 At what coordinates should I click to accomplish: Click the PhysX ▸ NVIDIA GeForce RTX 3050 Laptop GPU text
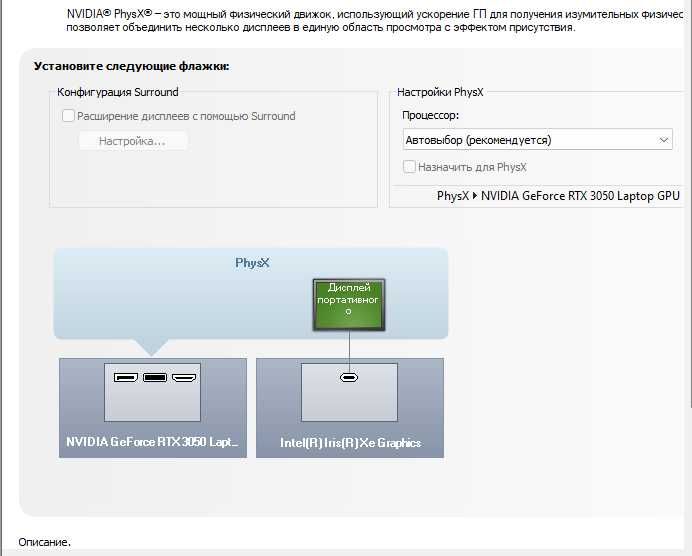point(558,195)
